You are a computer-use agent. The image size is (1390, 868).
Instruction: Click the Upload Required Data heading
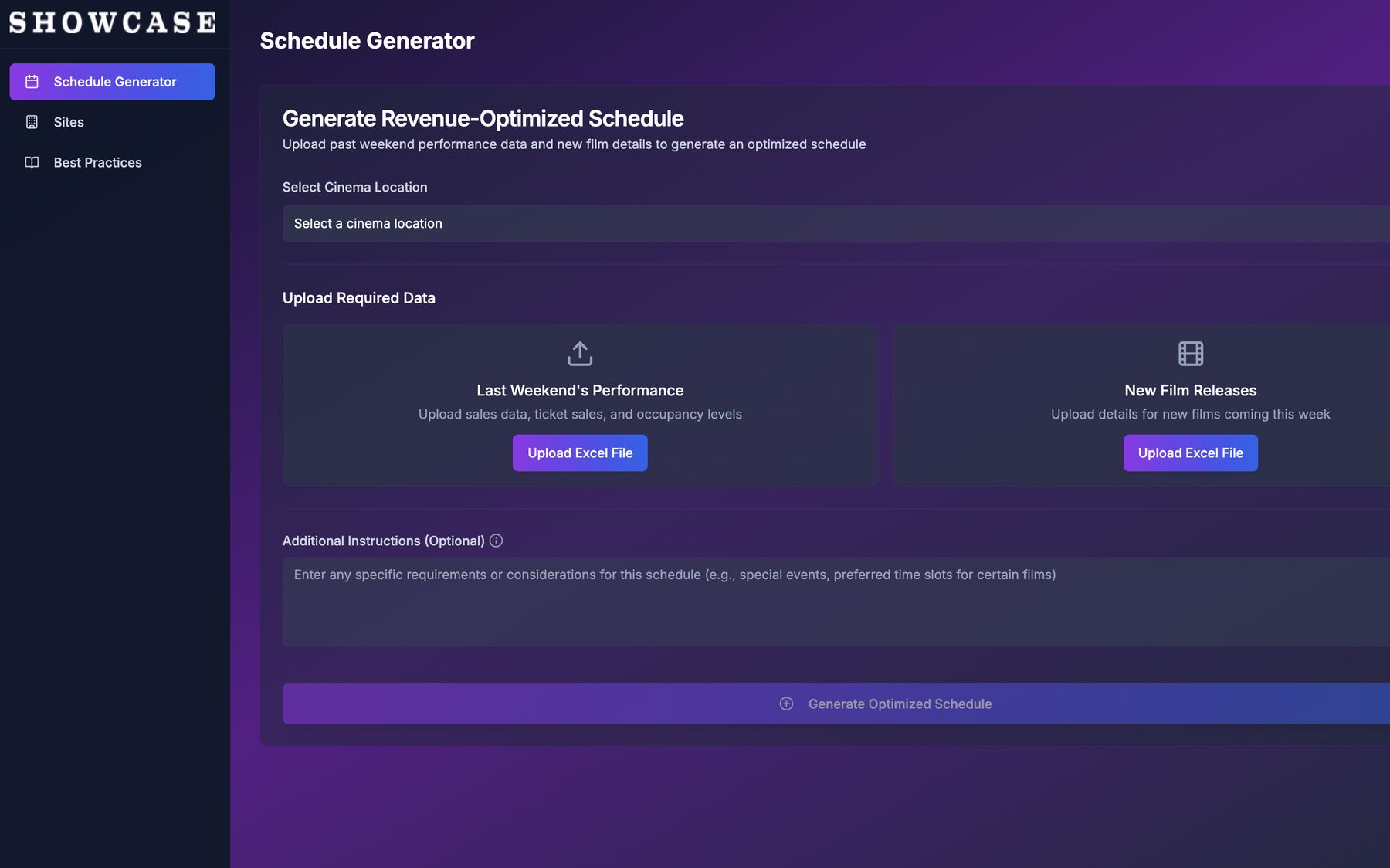(359, 298)
